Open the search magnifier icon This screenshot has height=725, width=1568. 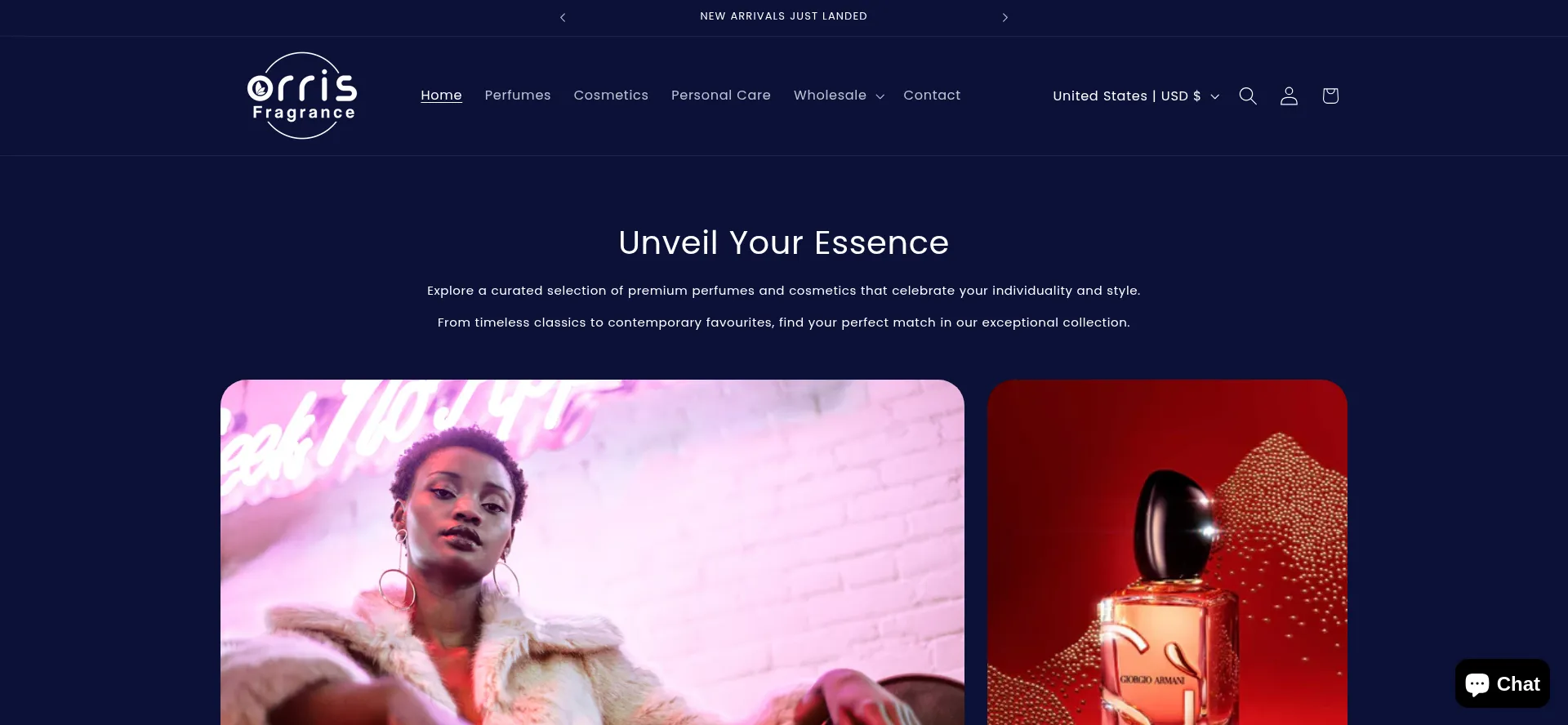click(x=1247, y=96)
